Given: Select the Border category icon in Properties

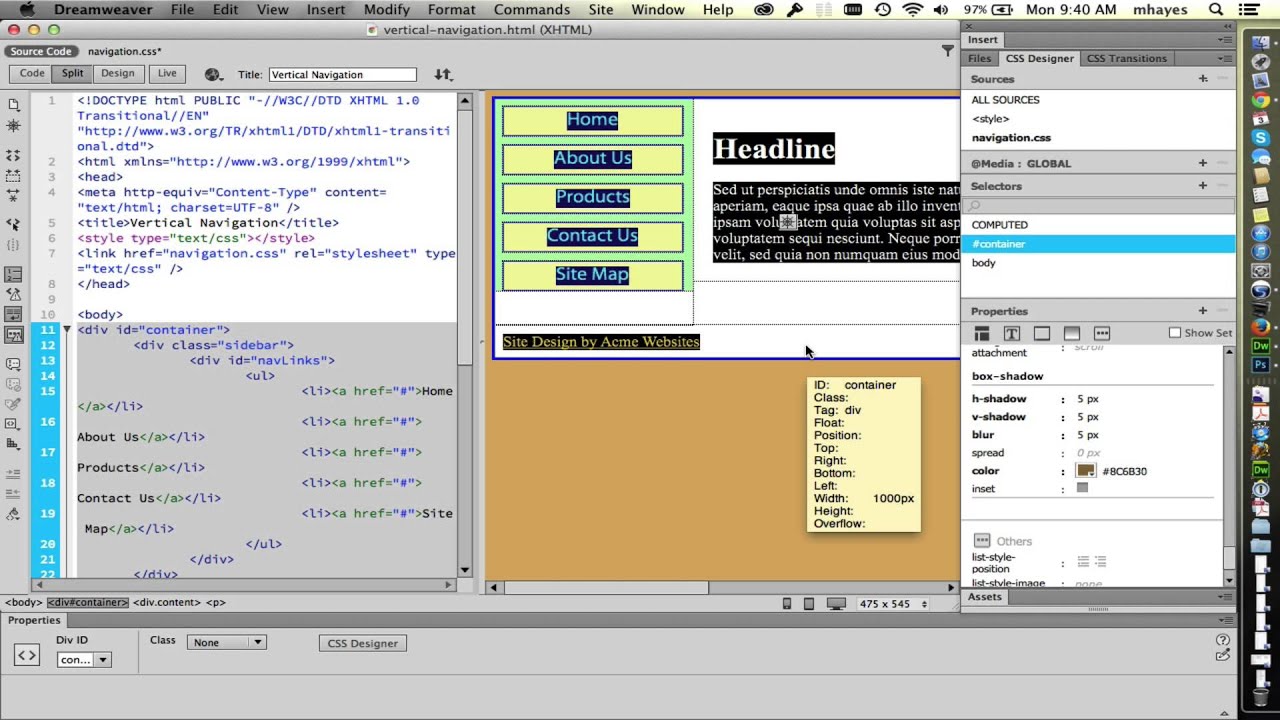Looking at the screenshot, I should click(1042, 333).
